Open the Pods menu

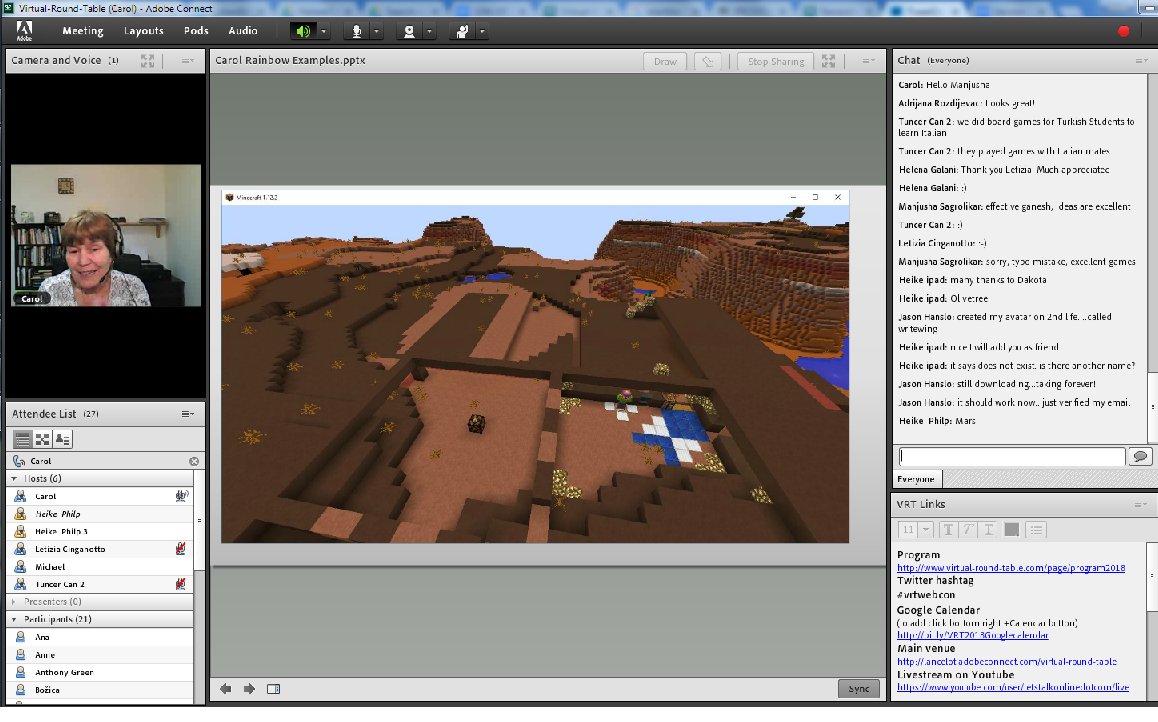196,30
